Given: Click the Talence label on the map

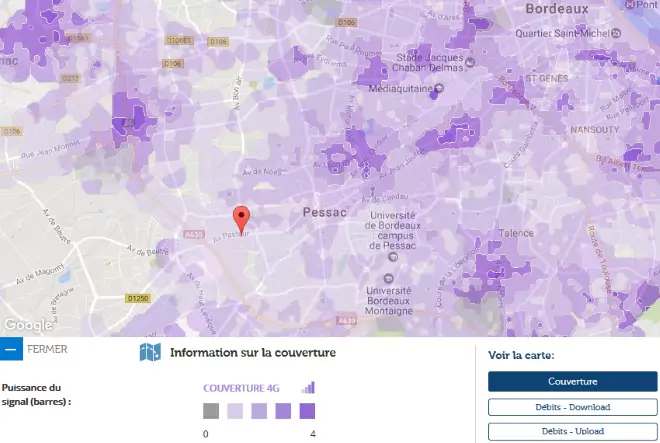Looking at the screenshot, I should (x=516, y=233).
